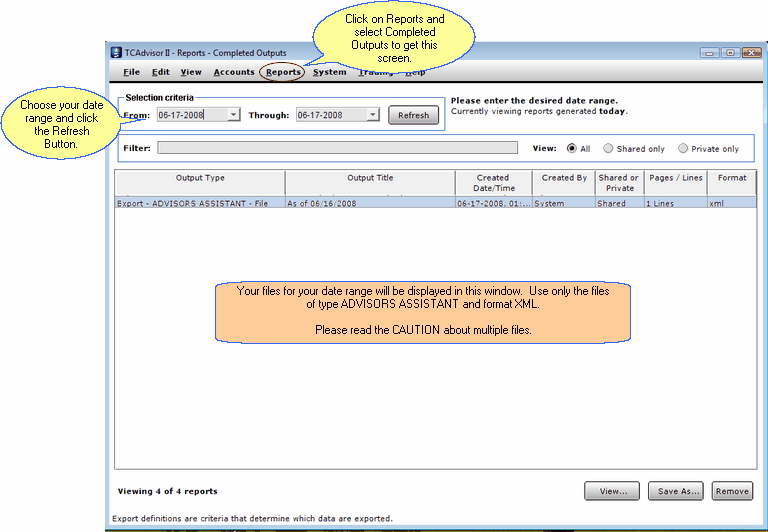The image size is (768, 532).
Task: Sort by the Output Type column header
Action: tap(200, 182)
